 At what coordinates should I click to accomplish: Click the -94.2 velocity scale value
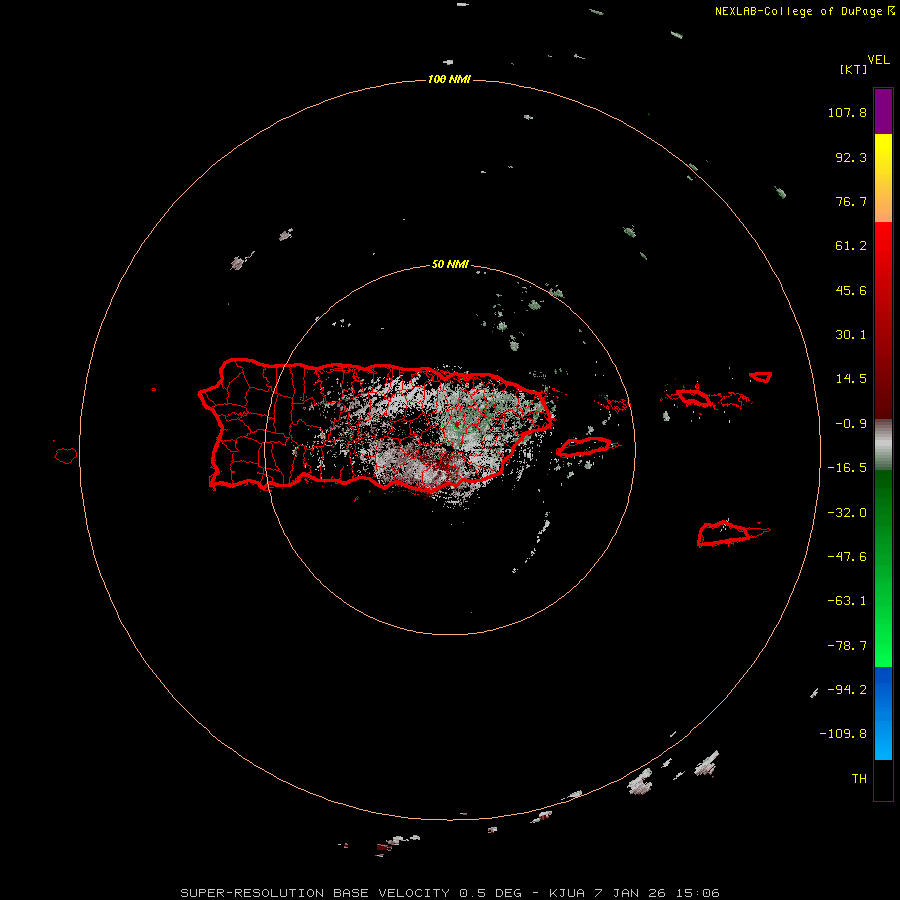click(x=847, y=689)
